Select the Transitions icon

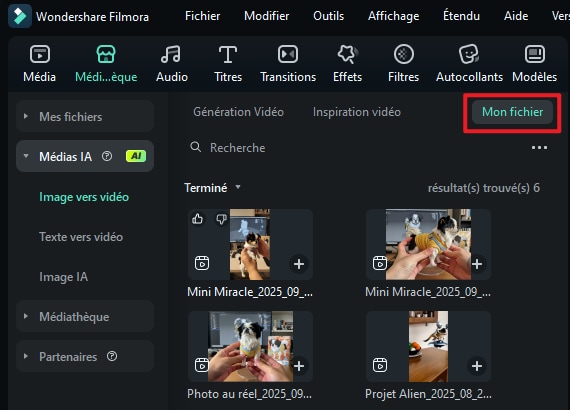point(288,55)
